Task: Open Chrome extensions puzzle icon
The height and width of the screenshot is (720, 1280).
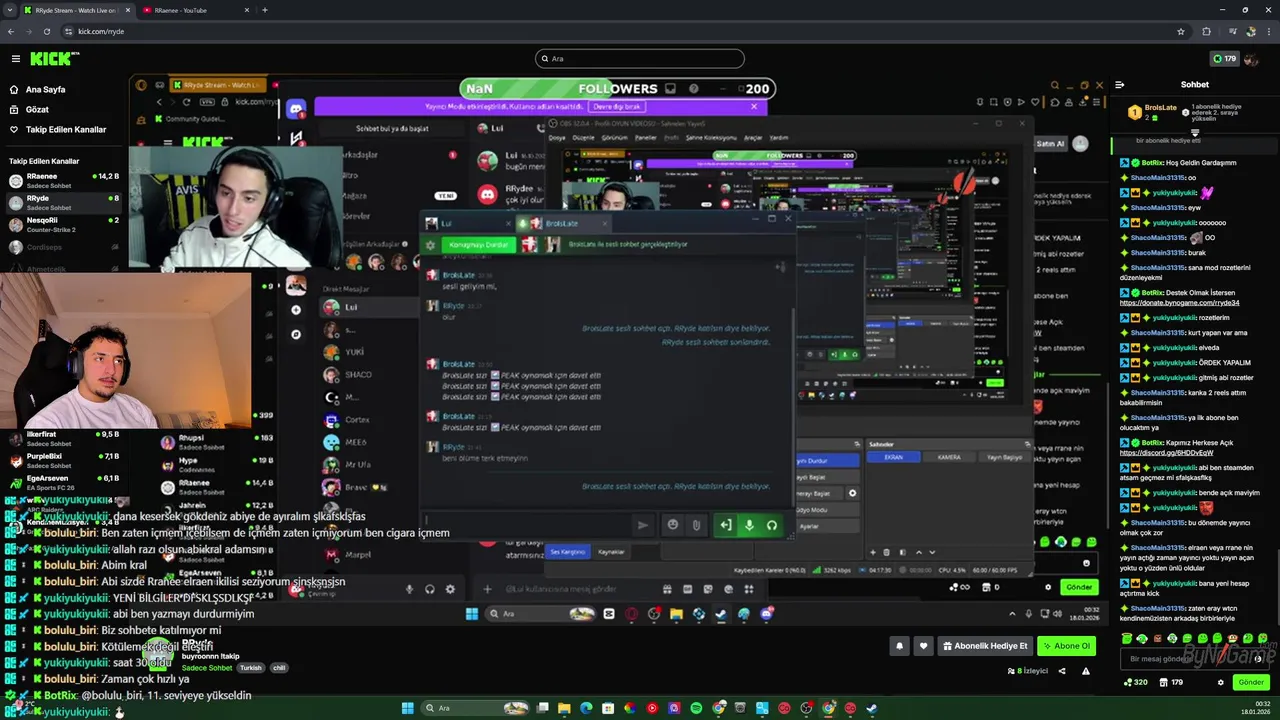Action: click(1206, 31)
